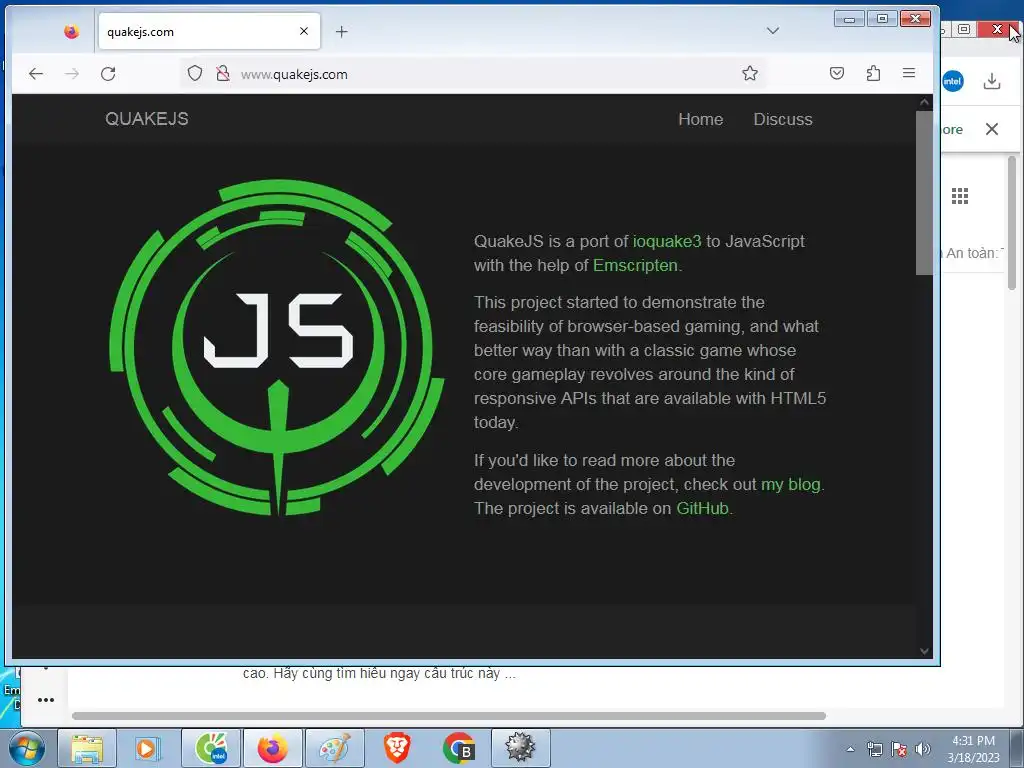Open Firefox application hamburger menu
This screenshot has height=768, width=1024.
coord(909,73)
